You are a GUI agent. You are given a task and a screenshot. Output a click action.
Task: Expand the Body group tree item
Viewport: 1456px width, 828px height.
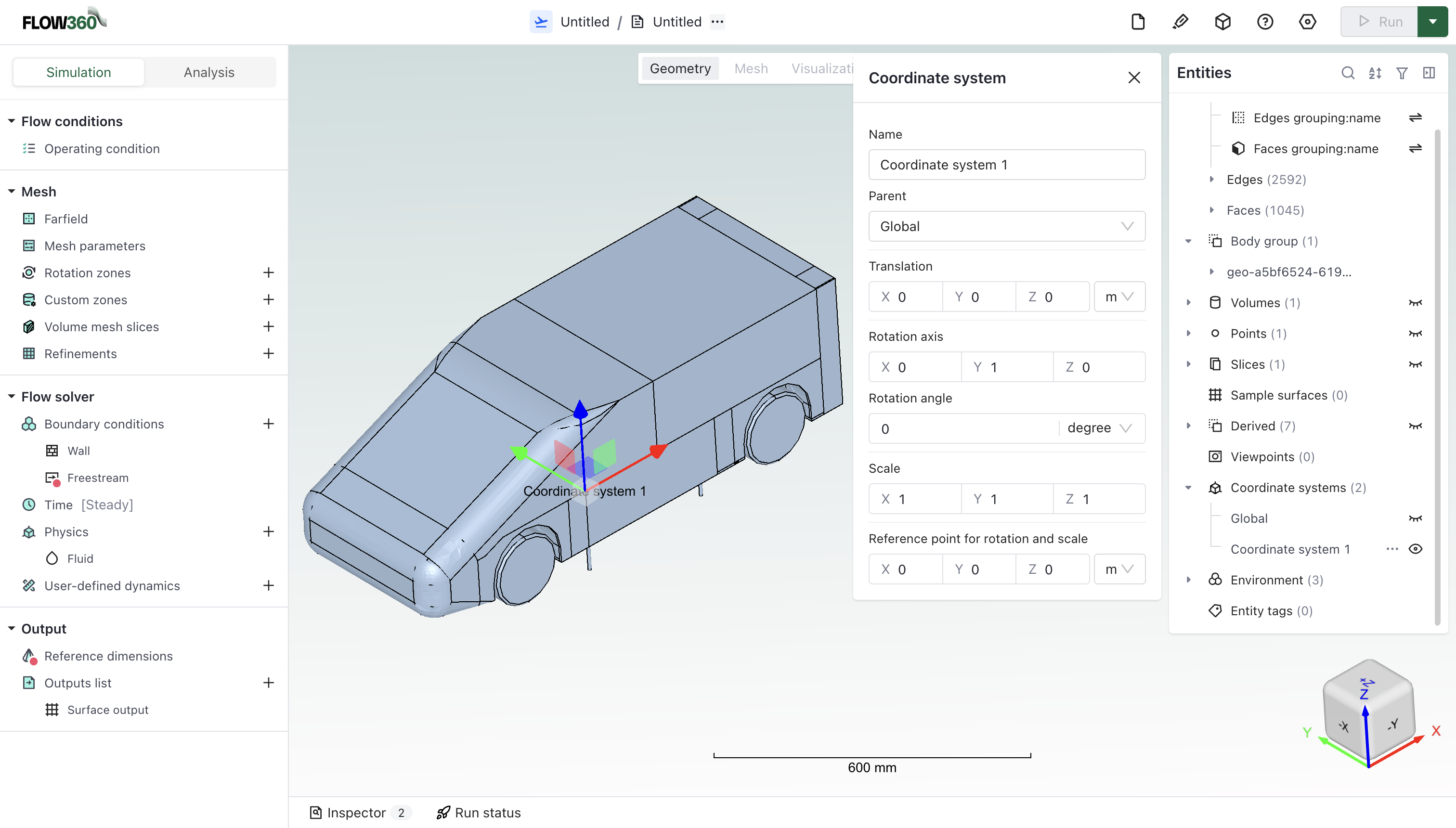(x=1188, y=241)
